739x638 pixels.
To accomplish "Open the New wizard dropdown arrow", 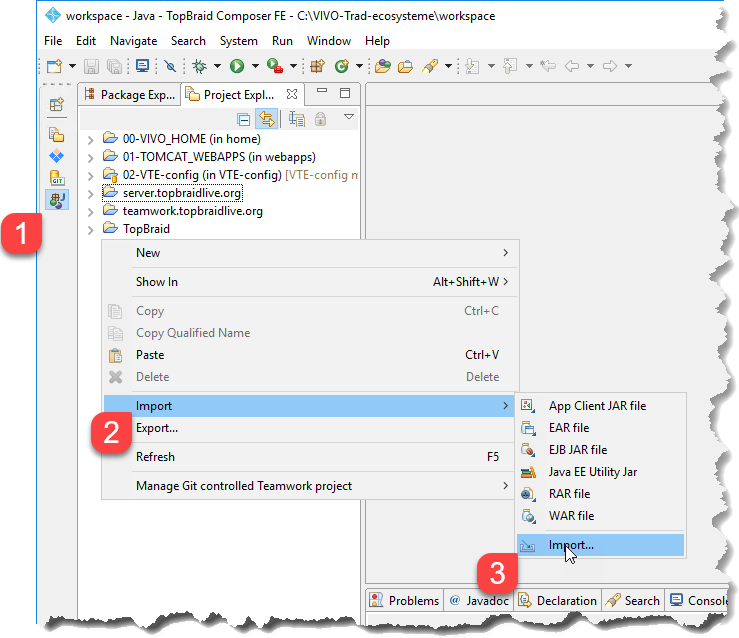I will click(72, 66).
